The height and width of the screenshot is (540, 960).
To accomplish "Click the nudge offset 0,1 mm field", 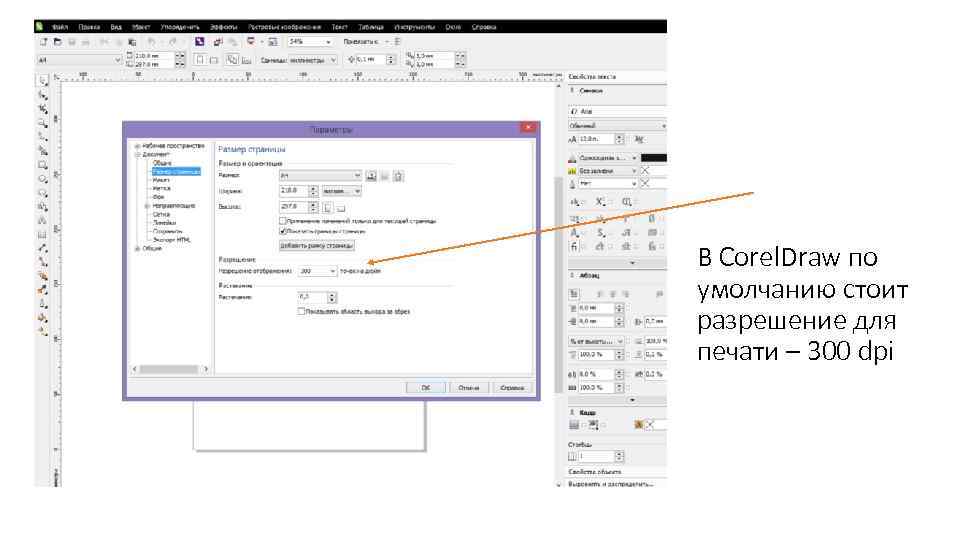I will click(371, 59).
